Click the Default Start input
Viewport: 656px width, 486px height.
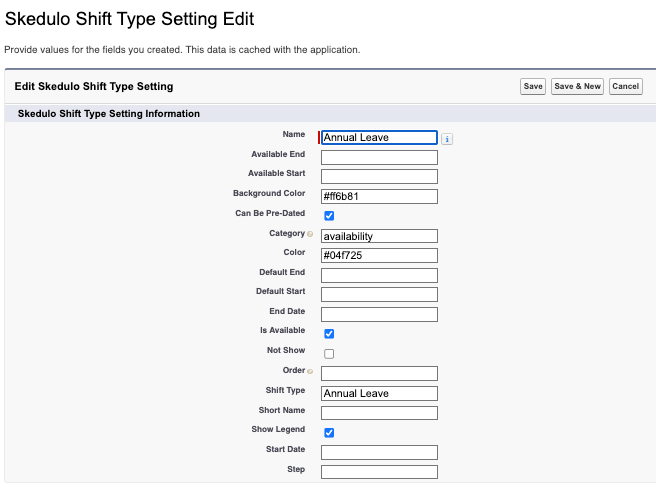click(379, 294)
